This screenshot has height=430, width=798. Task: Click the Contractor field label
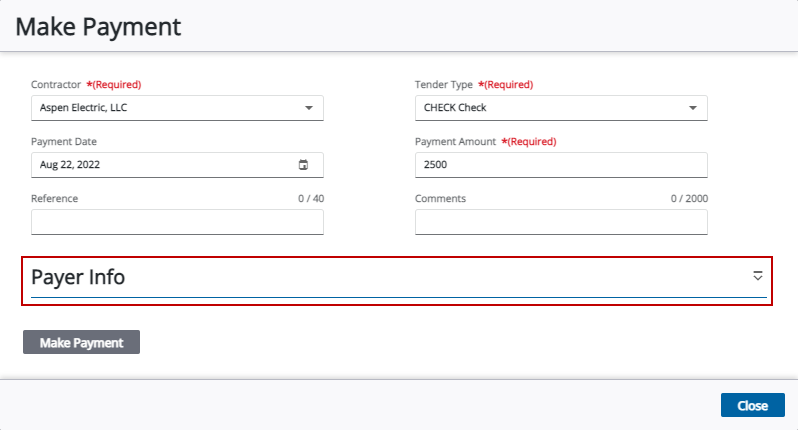click(56, 84)
